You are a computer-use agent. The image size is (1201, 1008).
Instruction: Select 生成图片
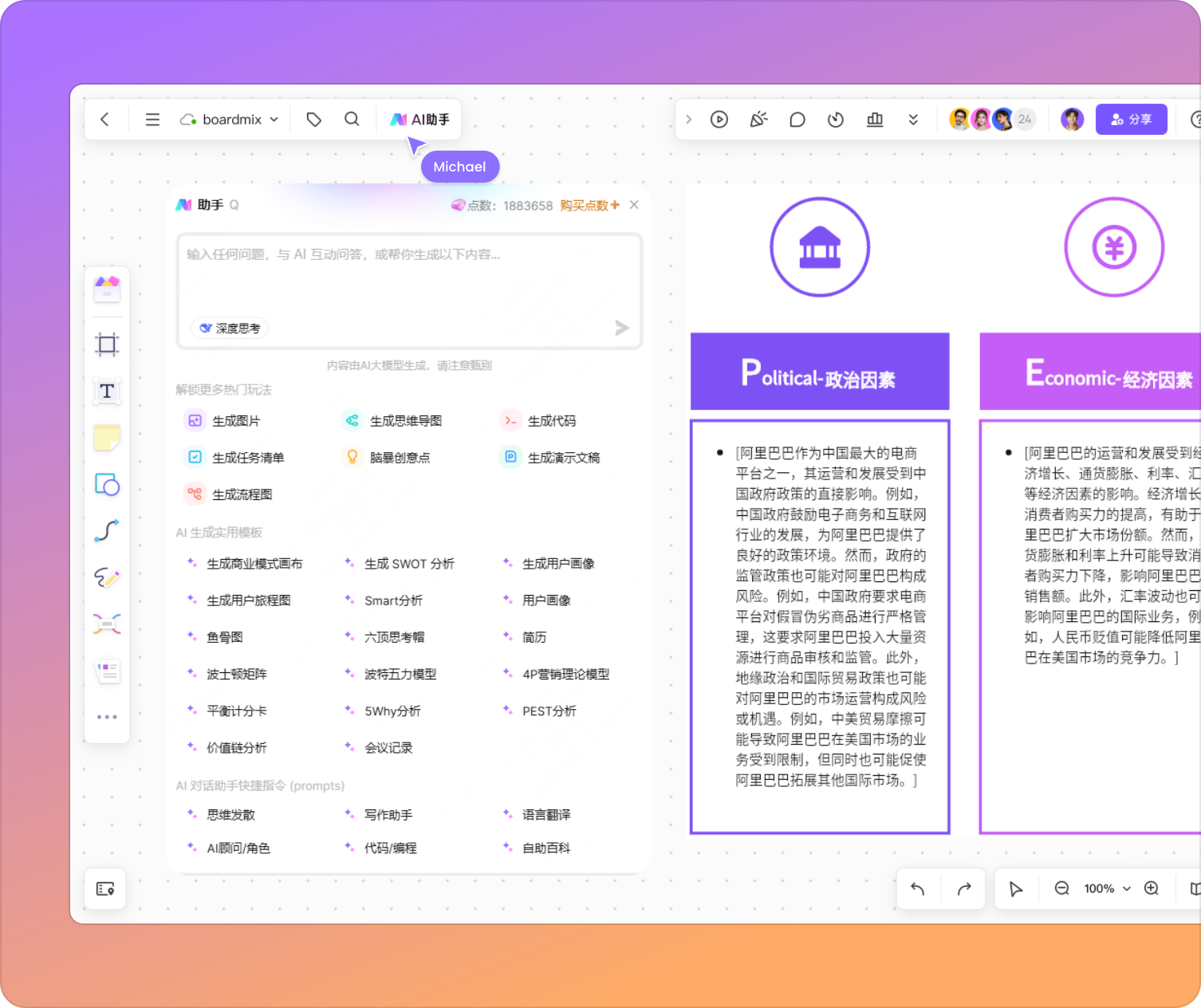pos(223,421)
